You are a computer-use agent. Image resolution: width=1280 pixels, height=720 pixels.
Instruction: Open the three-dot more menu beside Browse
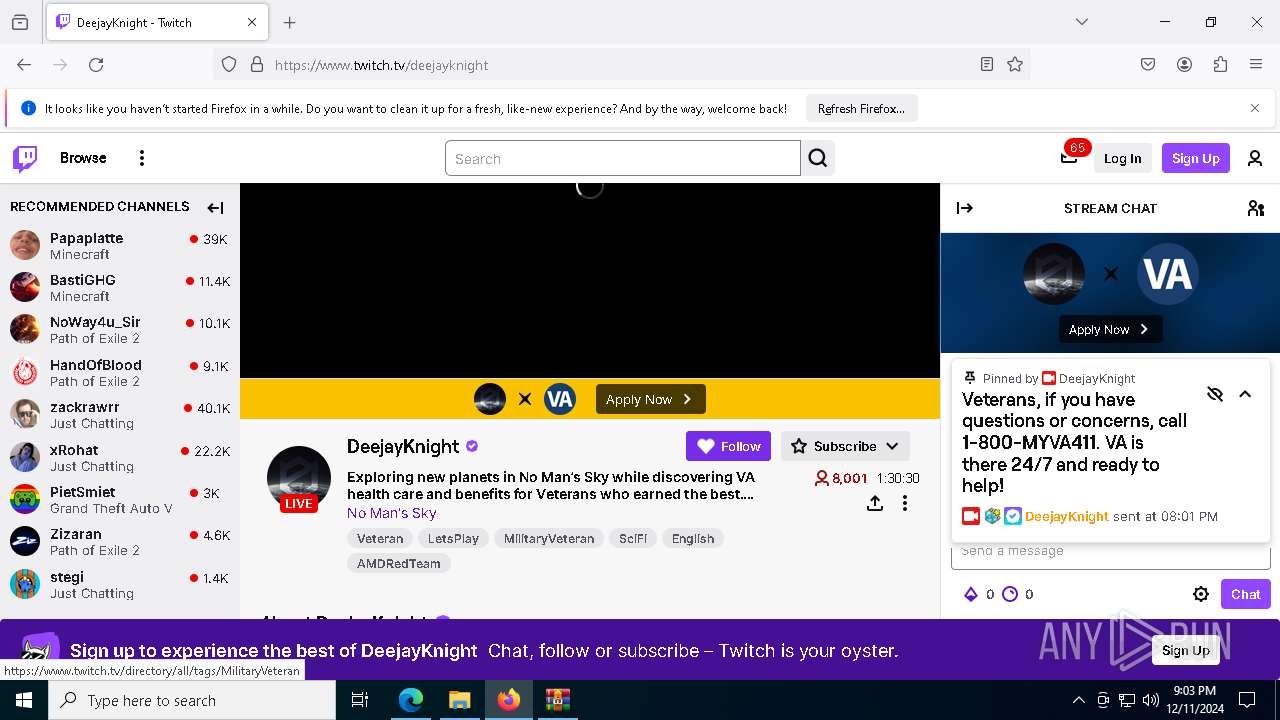click(x=142, y=158)
